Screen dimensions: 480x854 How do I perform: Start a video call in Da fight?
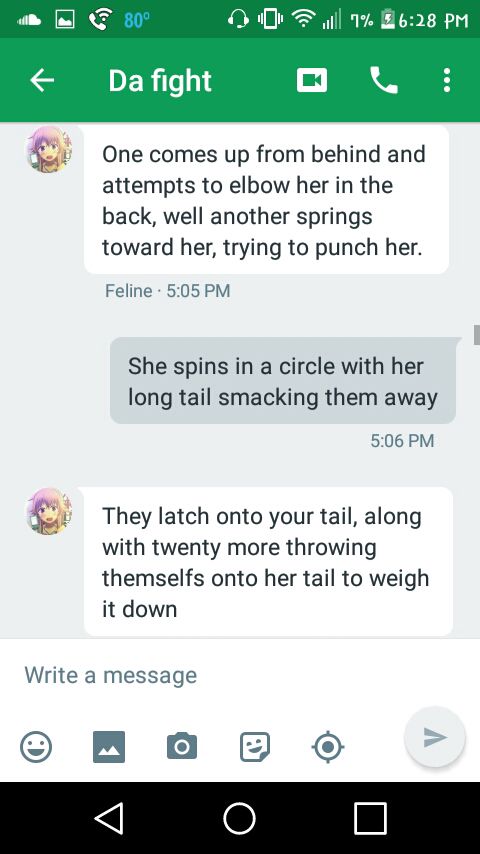[x=312, y=81]
